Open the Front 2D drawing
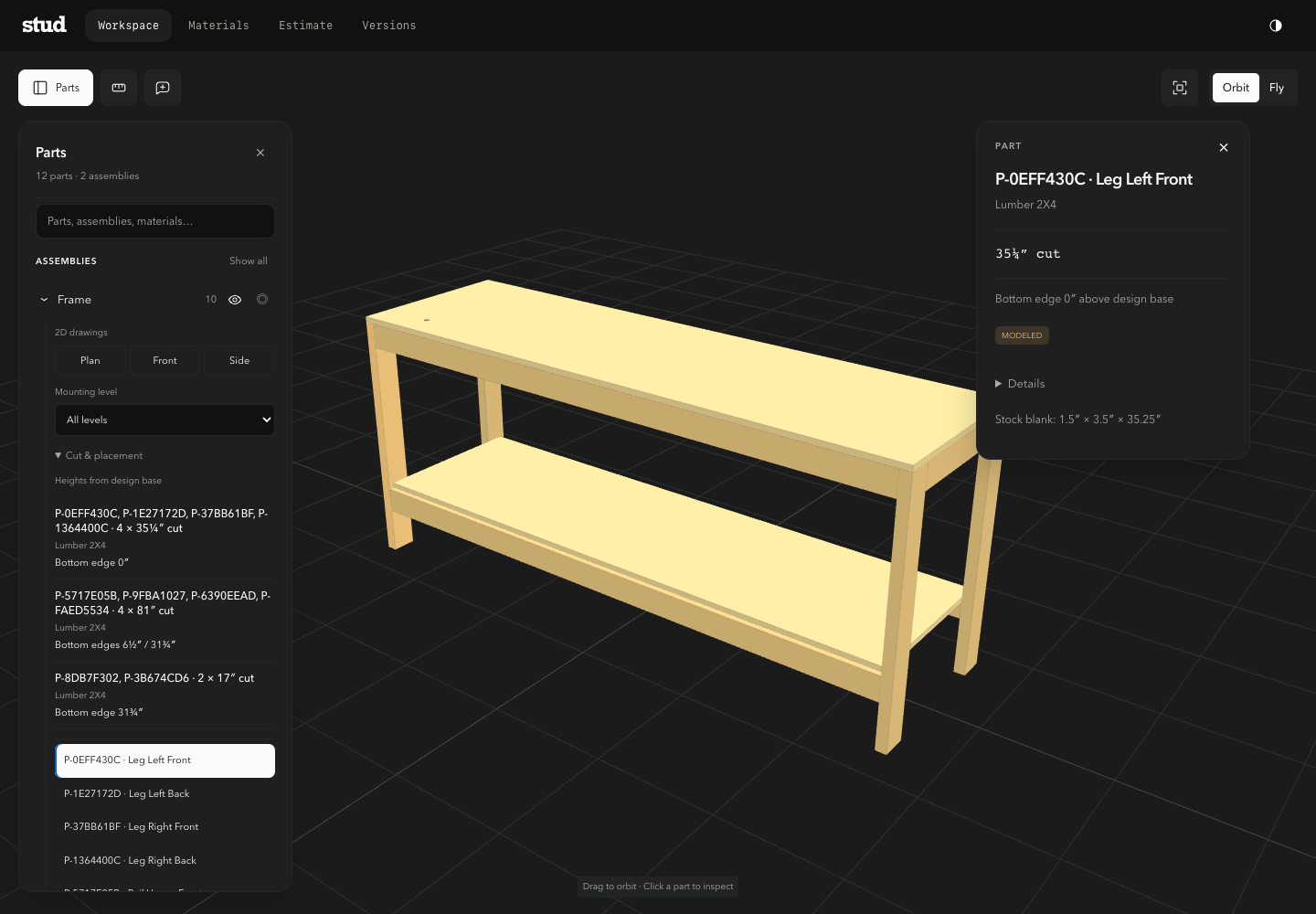This screenshot has height=914, width=1316. point(165,360)
